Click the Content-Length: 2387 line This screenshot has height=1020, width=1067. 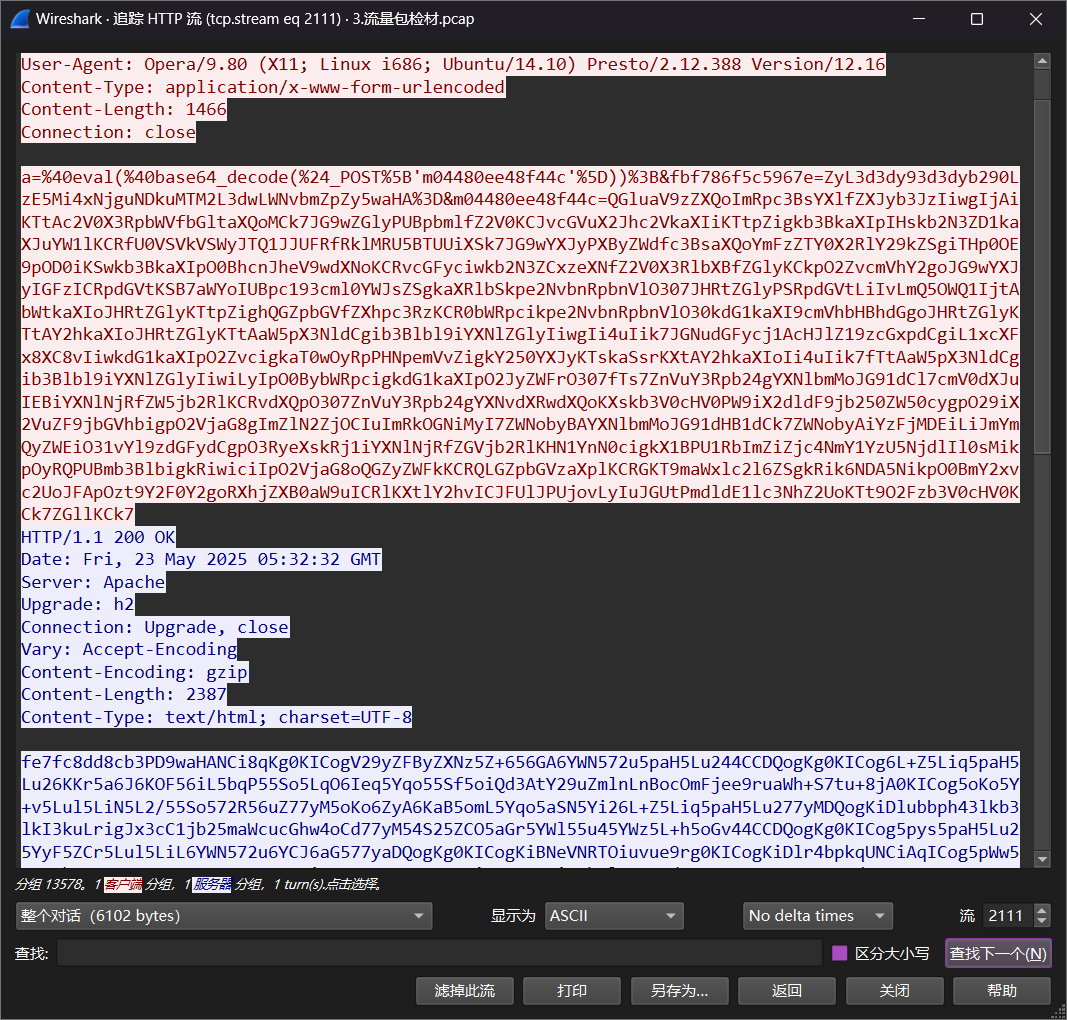[123, 694]
